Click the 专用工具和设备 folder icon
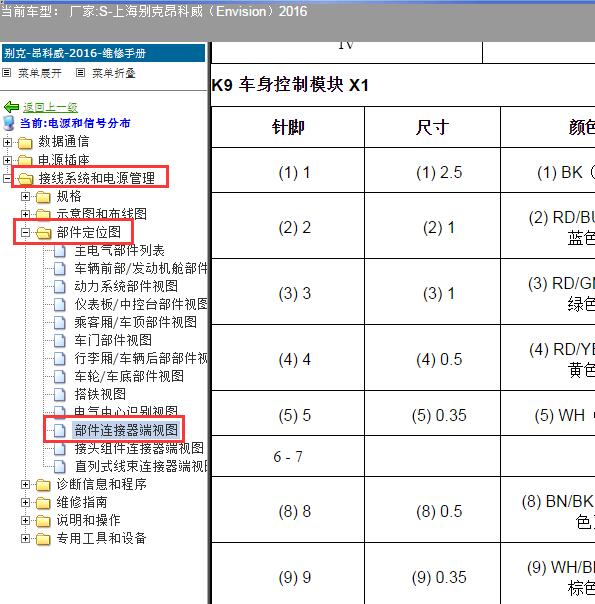The height and width of the screenshot is (604, 595). tap(43, 539)
